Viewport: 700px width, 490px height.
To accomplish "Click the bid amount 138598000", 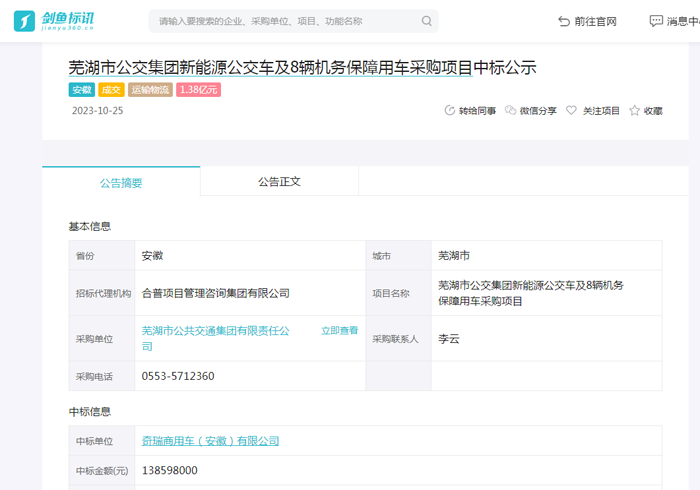I will coord(170,470).
